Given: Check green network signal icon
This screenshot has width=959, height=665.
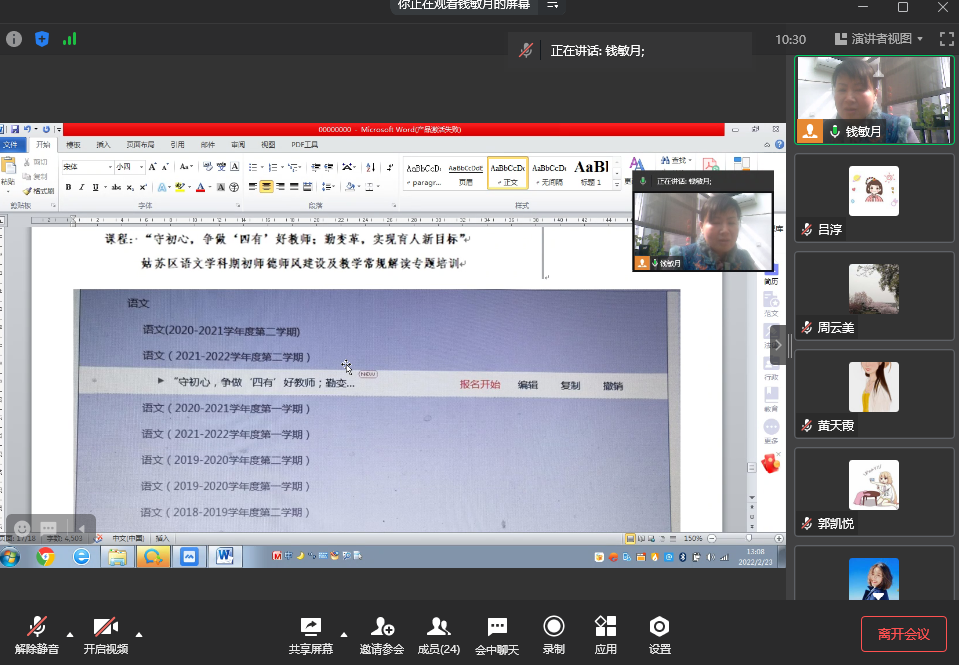Looking at the screenshot, I should [x=69, y=39].
